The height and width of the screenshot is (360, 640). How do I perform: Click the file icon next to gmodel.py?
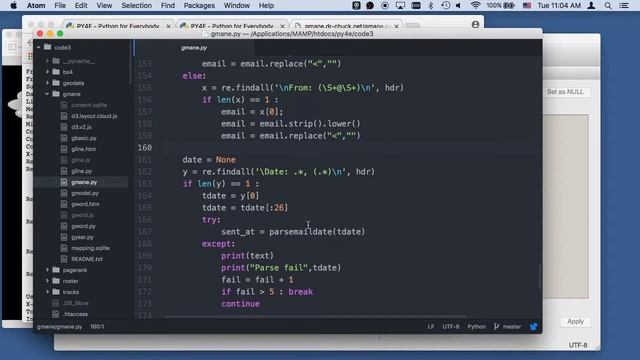tap(64, 193)
